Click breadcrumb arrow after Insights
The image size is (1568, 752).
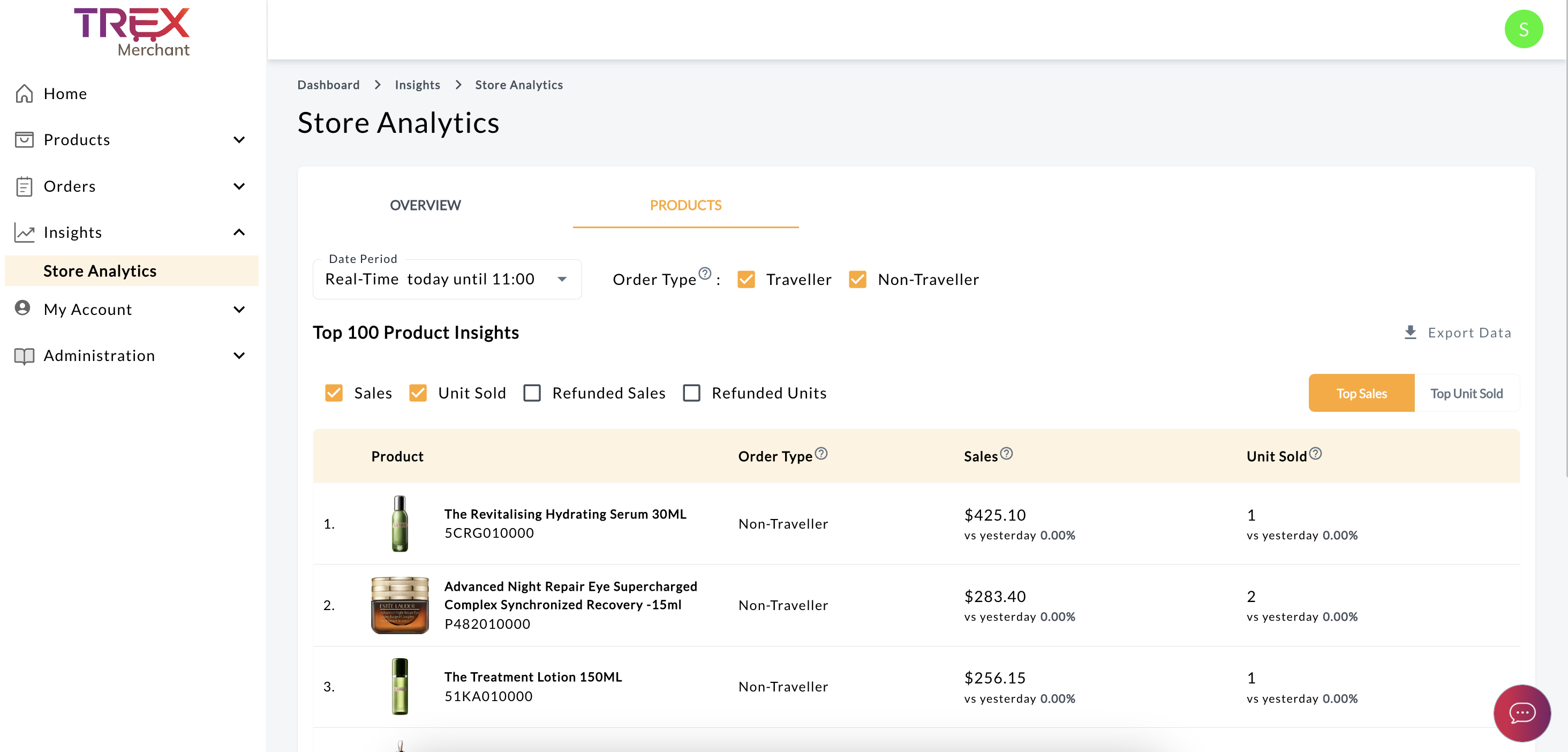point(458,85)
